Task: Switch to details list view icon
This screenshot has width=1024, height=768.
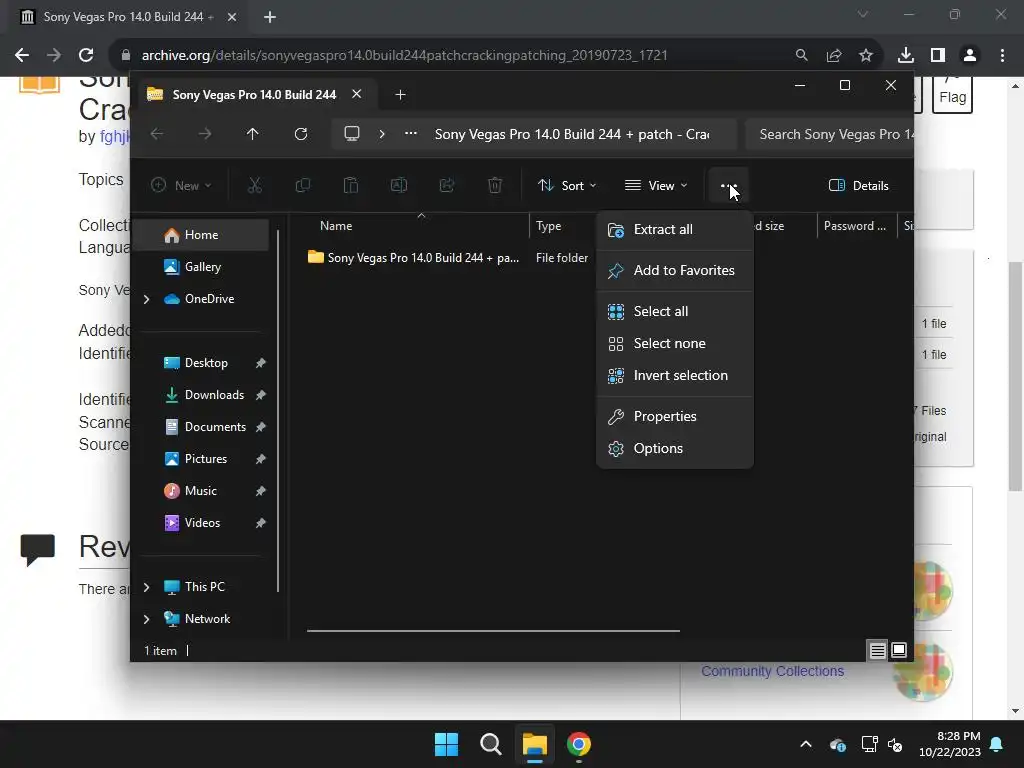Action: [877, 650]
